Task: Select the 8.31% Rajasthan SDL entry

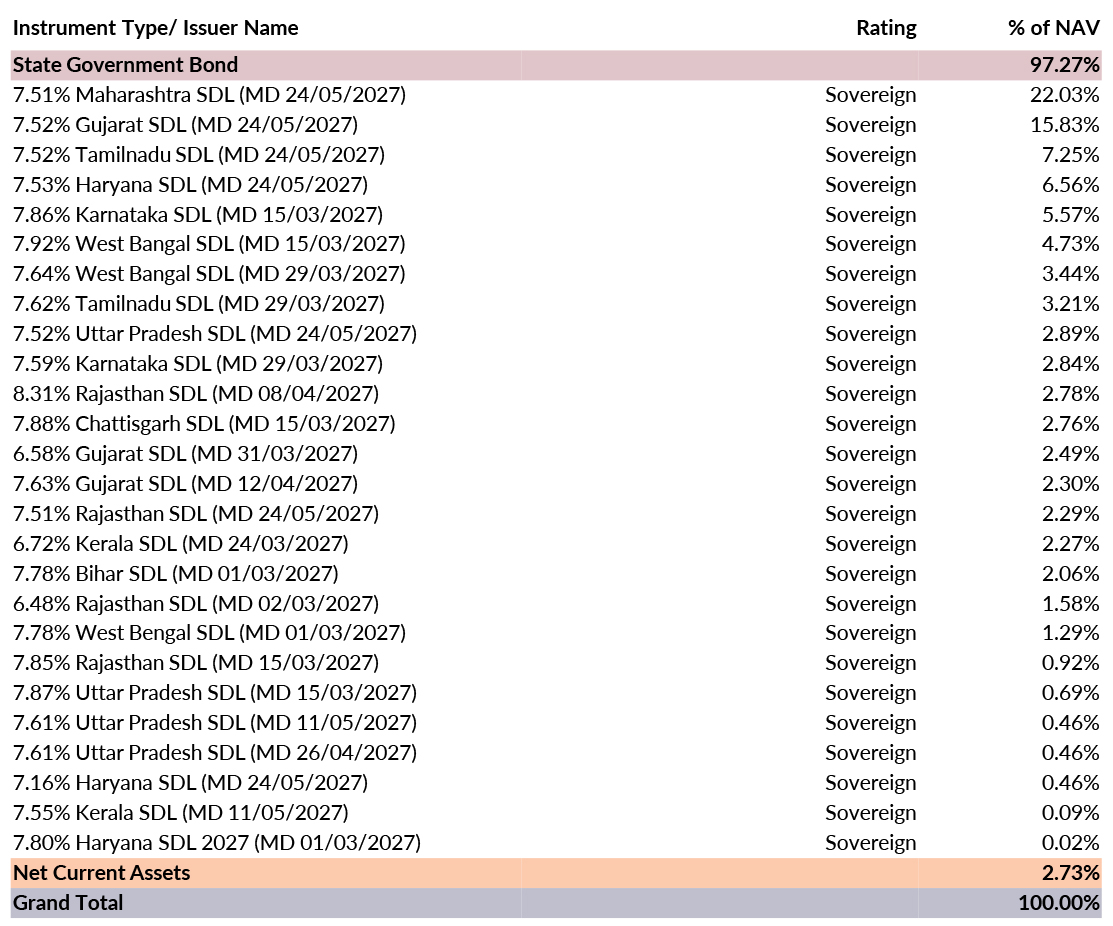Action: tap(195, 393)
